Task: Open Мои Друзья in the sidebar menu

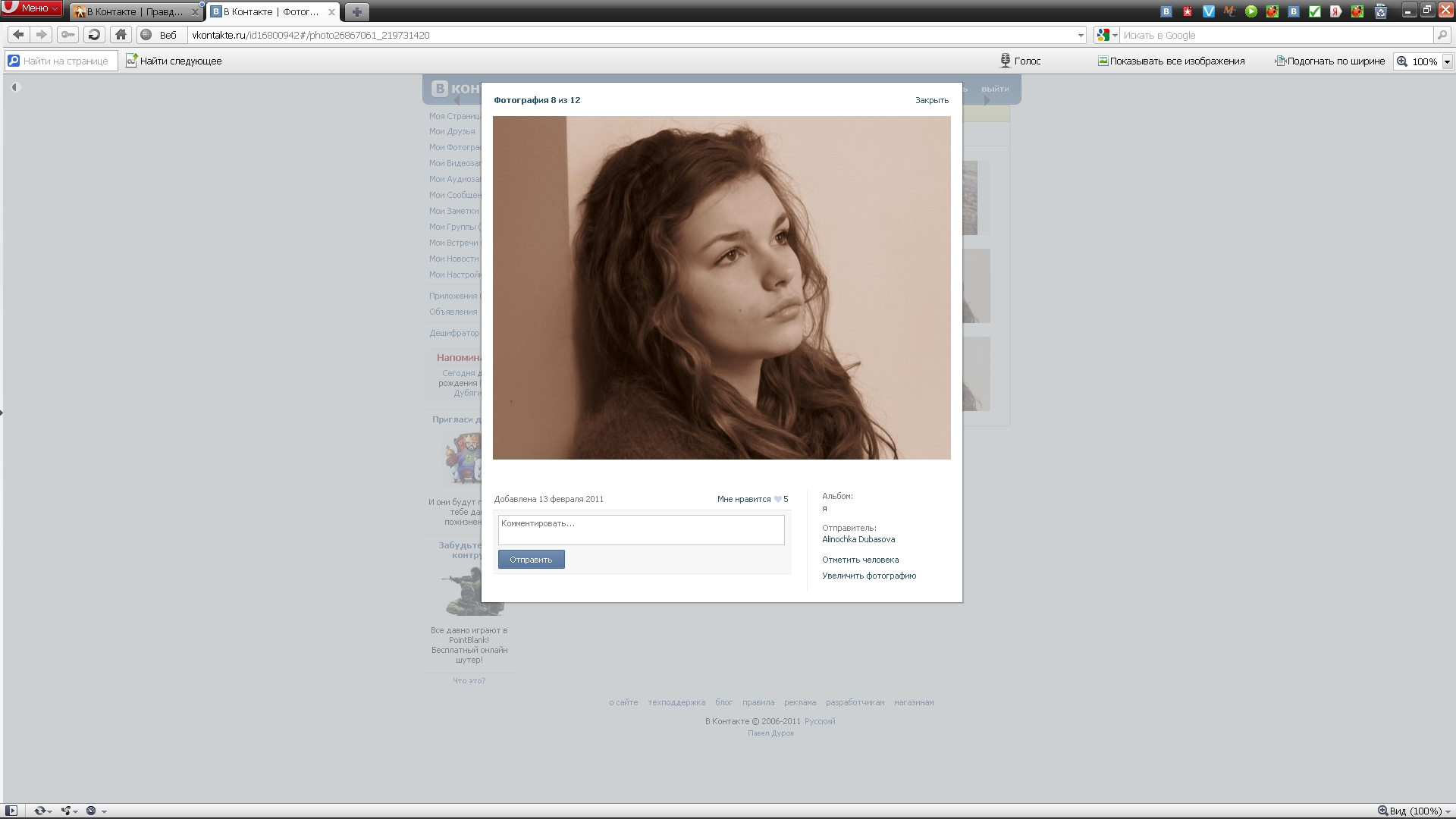Action: click(452, 131)
